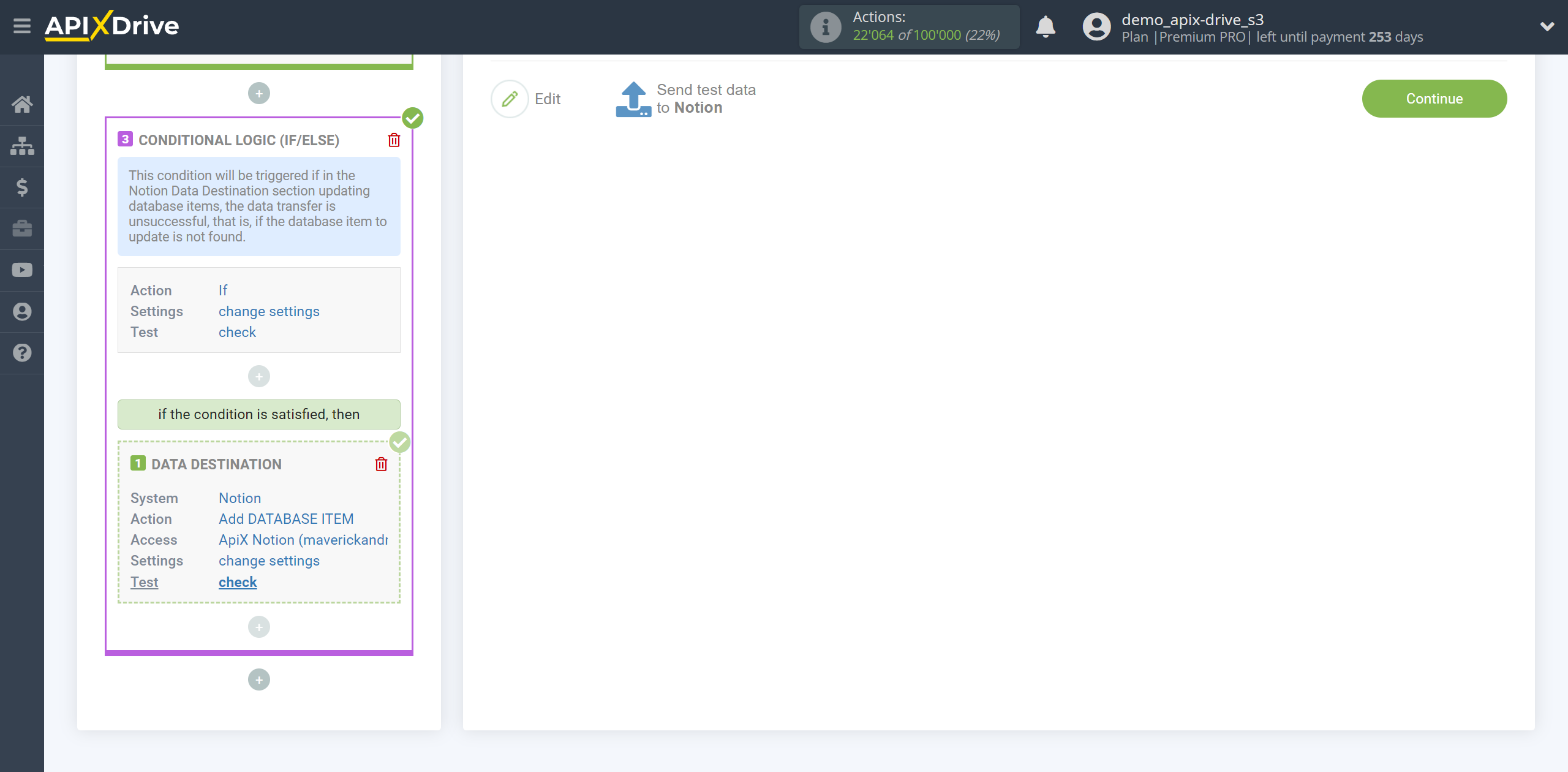
Task: Open 'If' action link
Action: pyautogui.click(x=223, y=290)
